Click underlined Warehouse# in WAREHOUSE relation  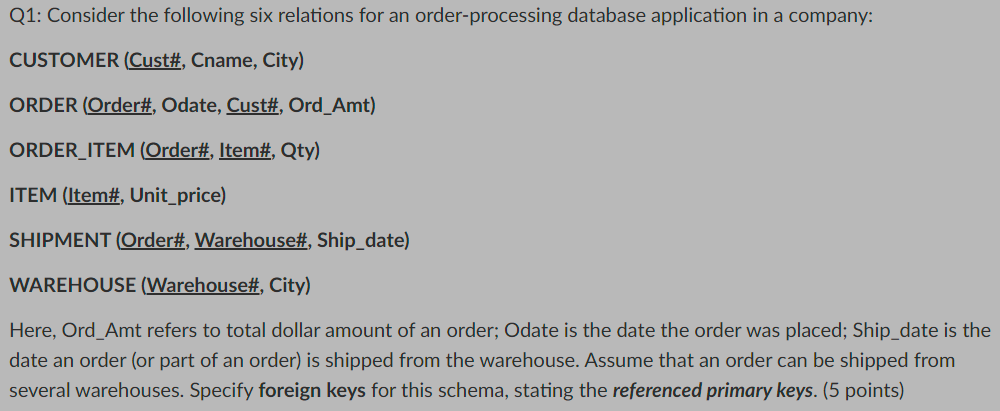[x=204, y=285]
